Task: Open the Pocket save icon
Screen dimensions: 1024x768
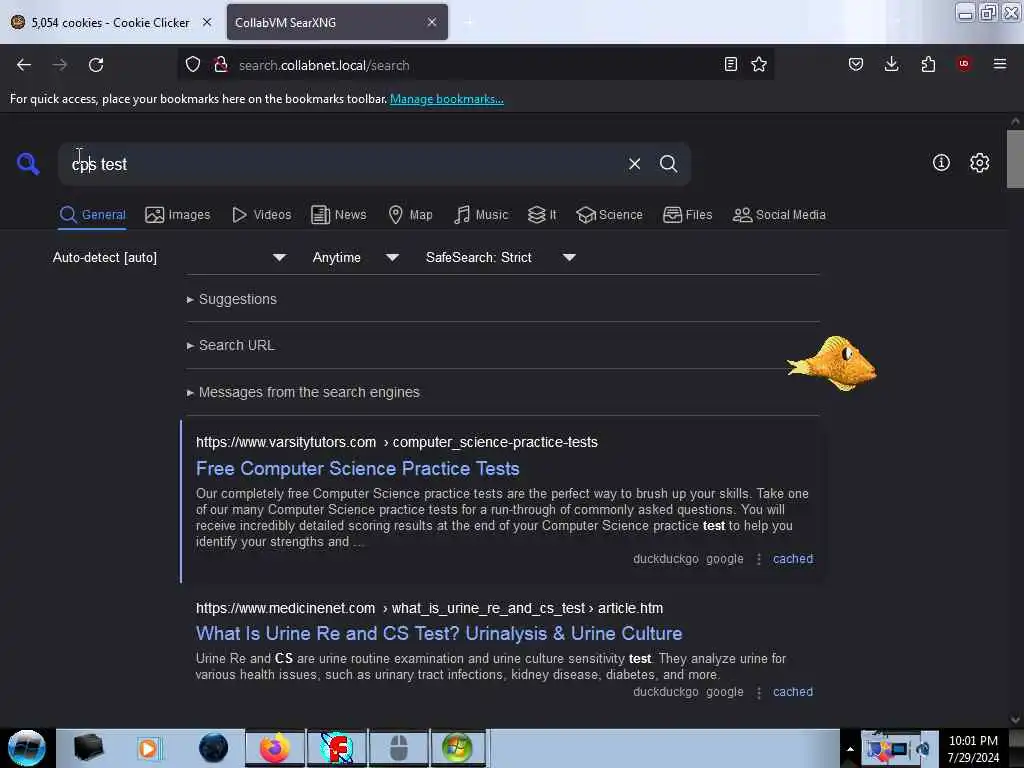Action: [856, 64]
